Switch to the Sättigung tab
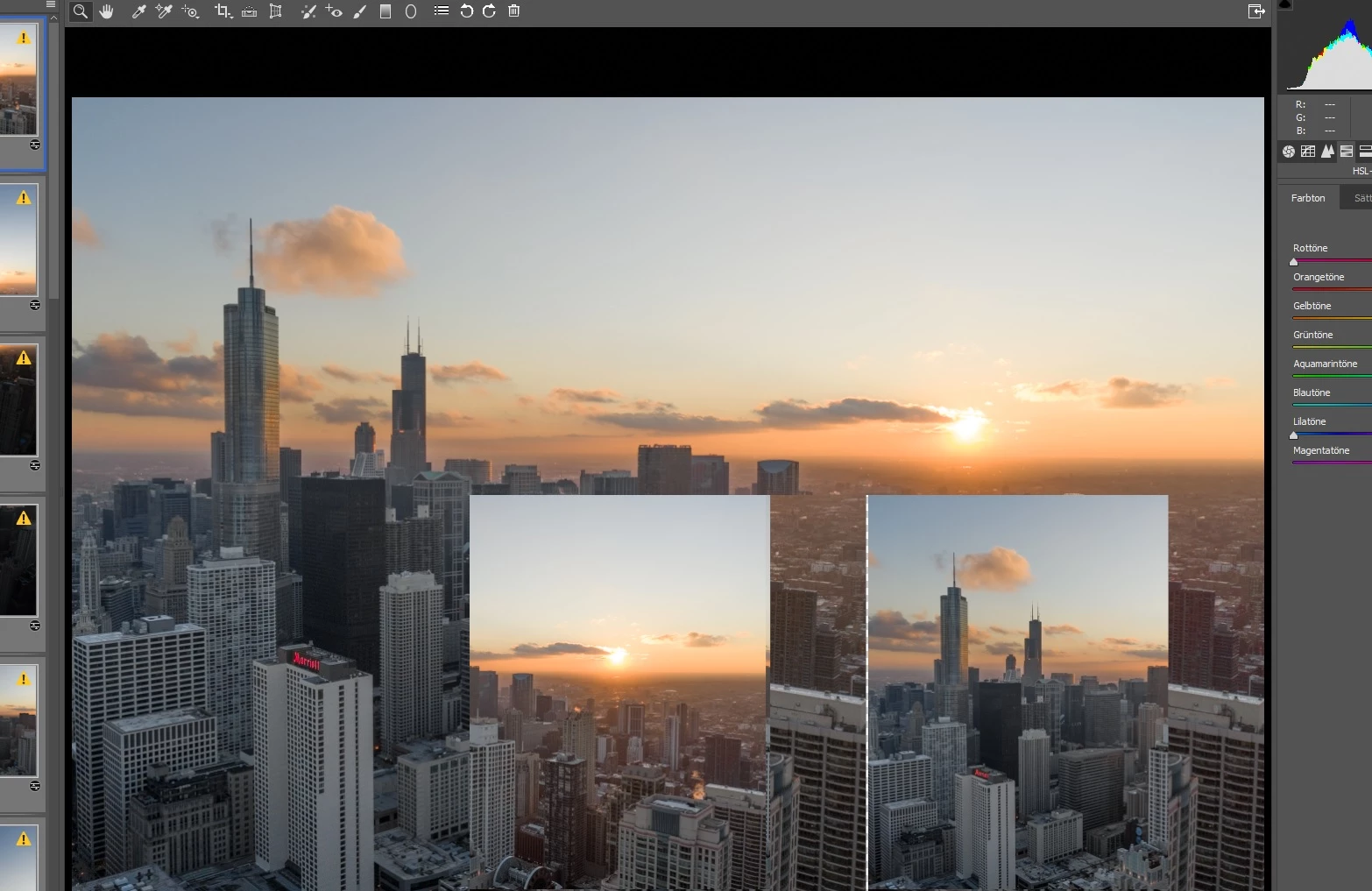This screenshot has height=891, width=1372. point(1358,198)
